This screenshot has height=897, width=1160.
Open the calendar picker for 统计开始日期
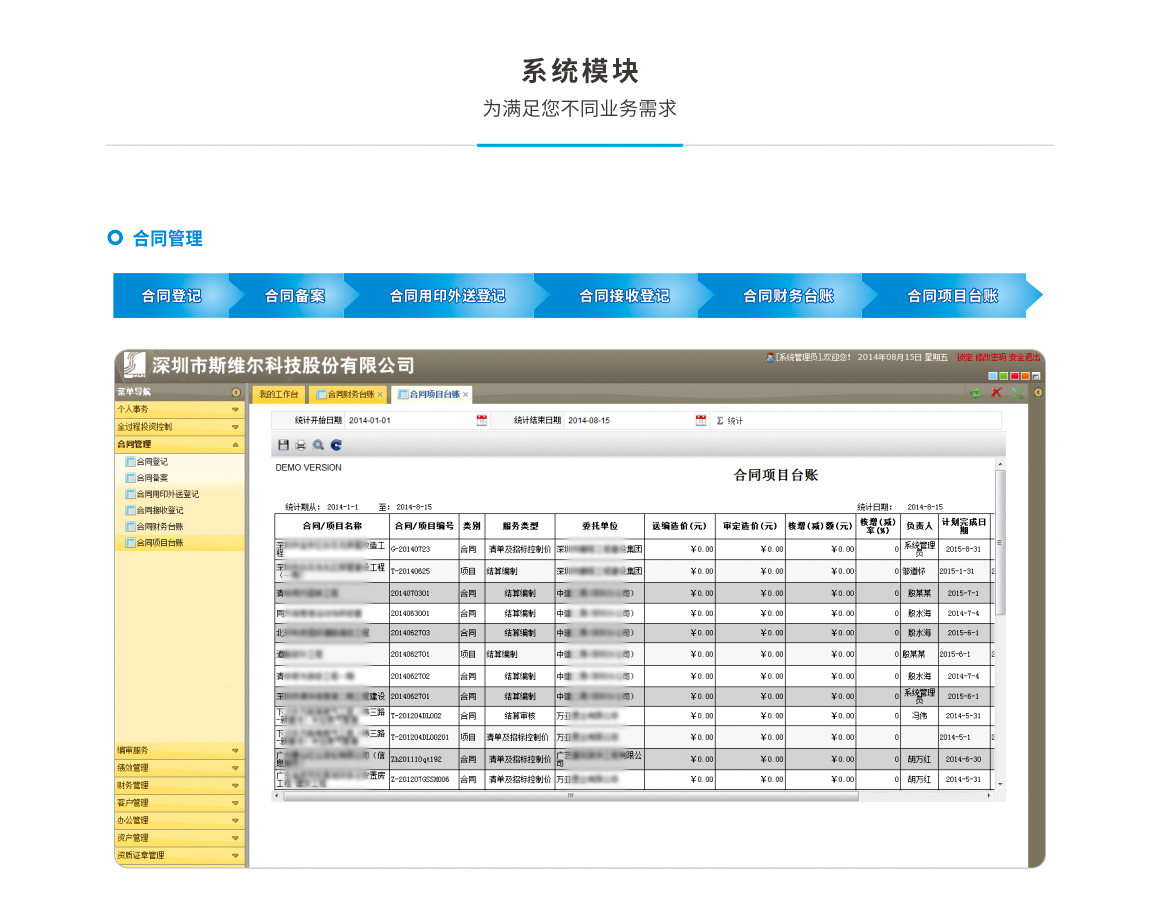click(x=482, y=420)
